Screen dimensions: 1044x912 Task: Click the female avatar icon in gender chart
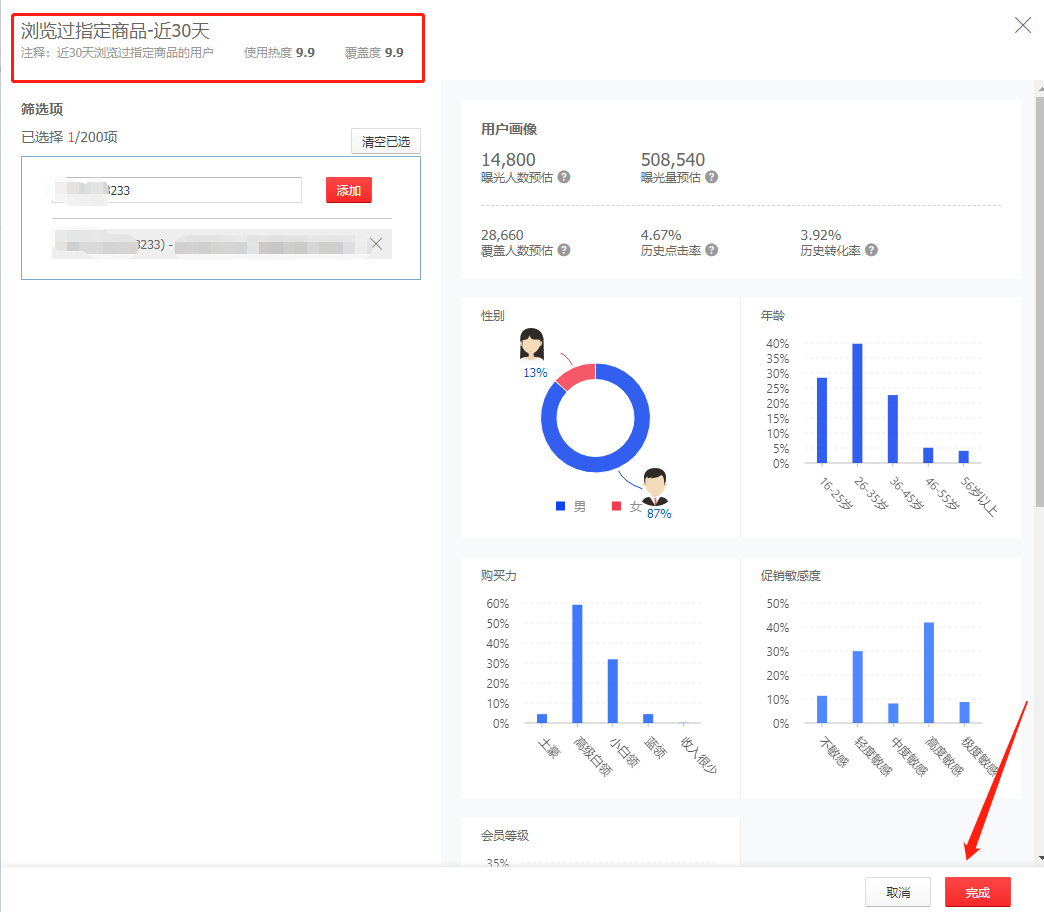[x=532, y=345]
